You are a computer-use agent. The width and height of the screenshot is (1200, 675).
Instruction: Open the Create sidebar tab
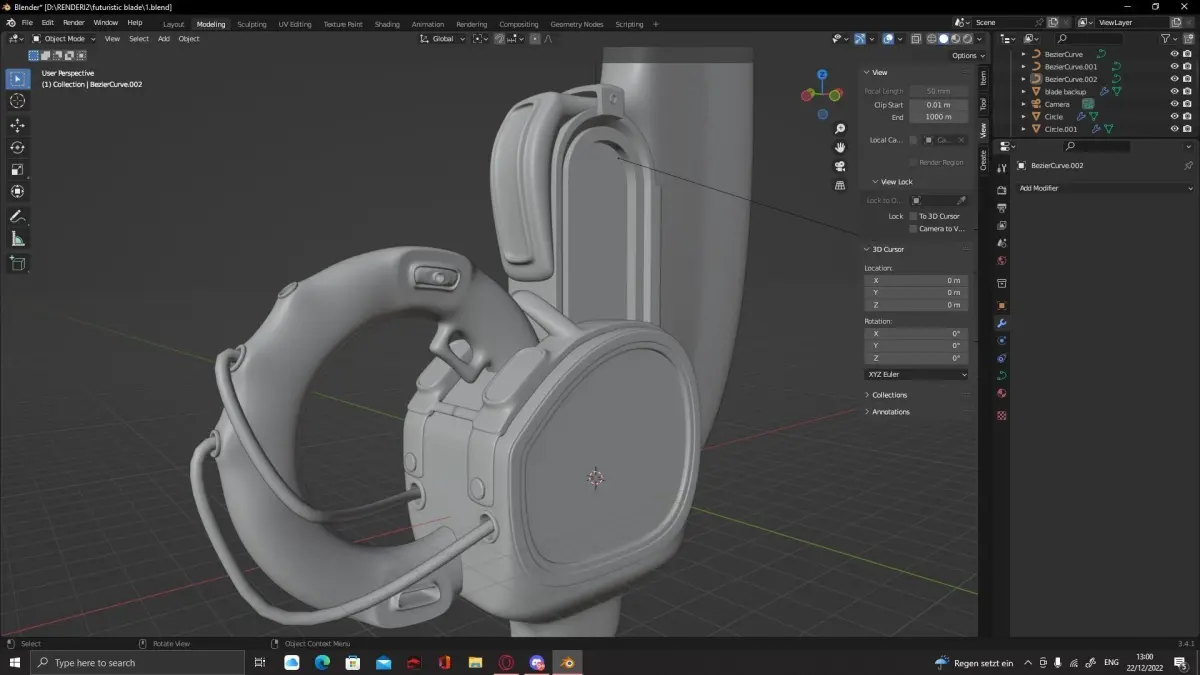click(983, 159)
